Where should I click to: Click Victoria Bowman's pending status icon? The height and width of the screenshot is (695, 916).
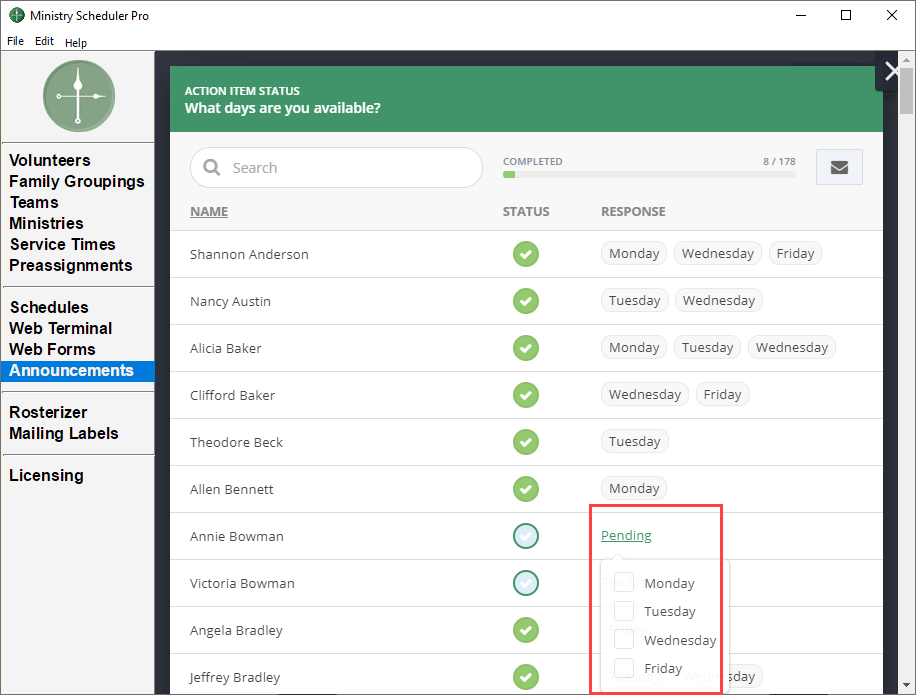pyautogui.click(x=526, y=583)
